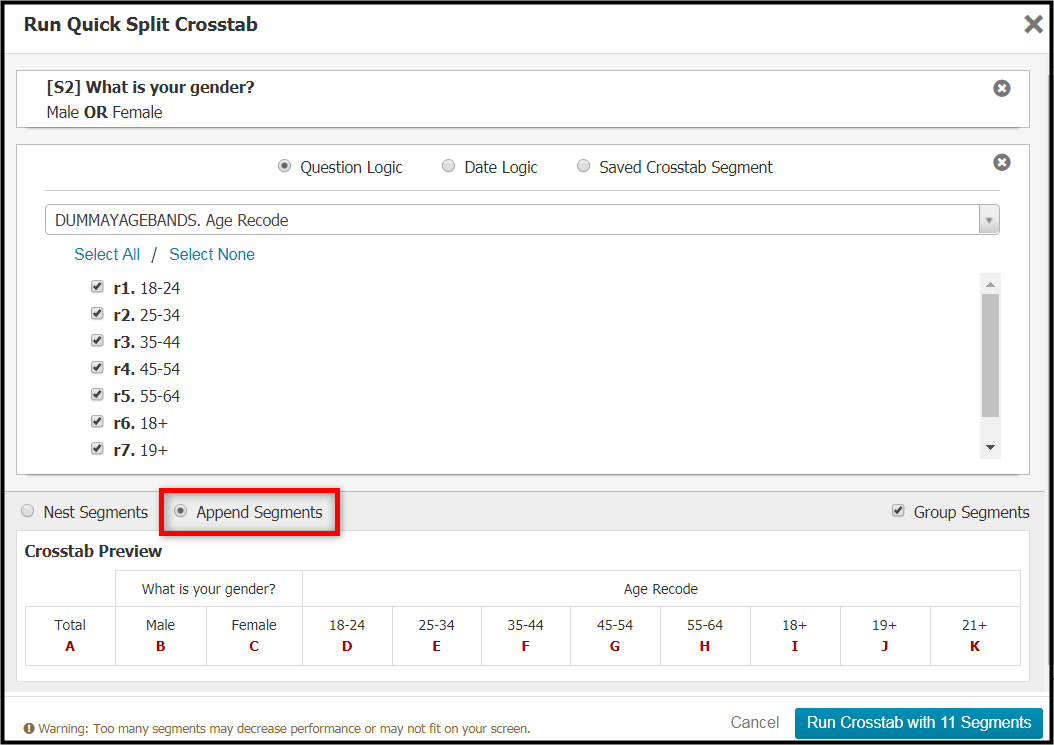
Task: Click the 19+ J preview column
Action: [x=885, y=635]
